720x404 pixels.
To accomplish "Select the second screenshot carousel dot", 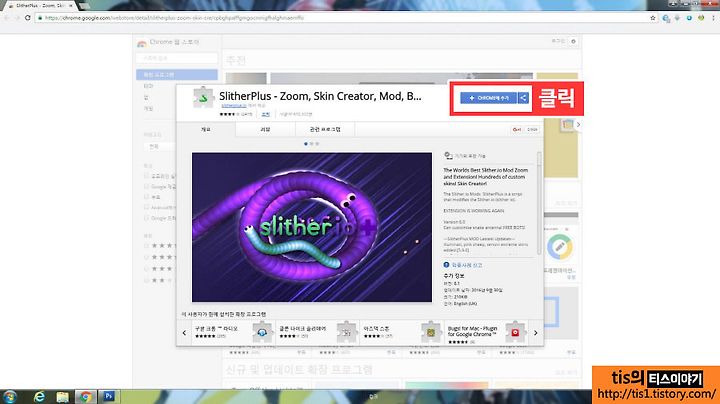I will tap(311, 144).
